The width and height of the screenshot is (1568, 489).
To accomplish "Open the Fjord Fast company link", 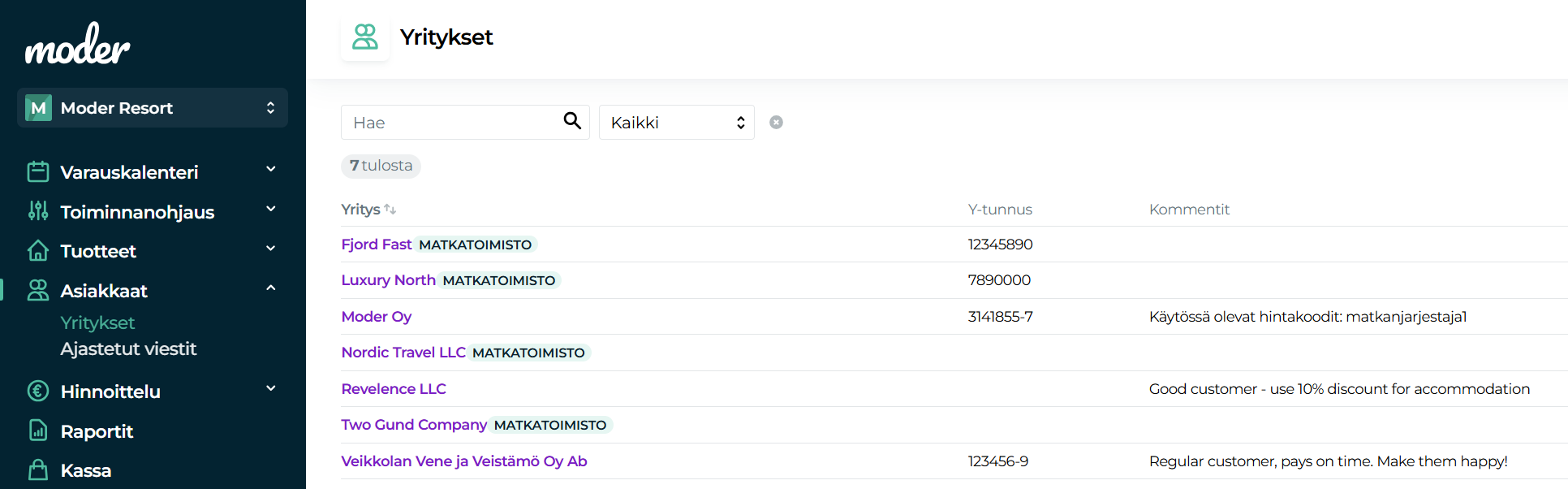I will [x=377, y=244].
